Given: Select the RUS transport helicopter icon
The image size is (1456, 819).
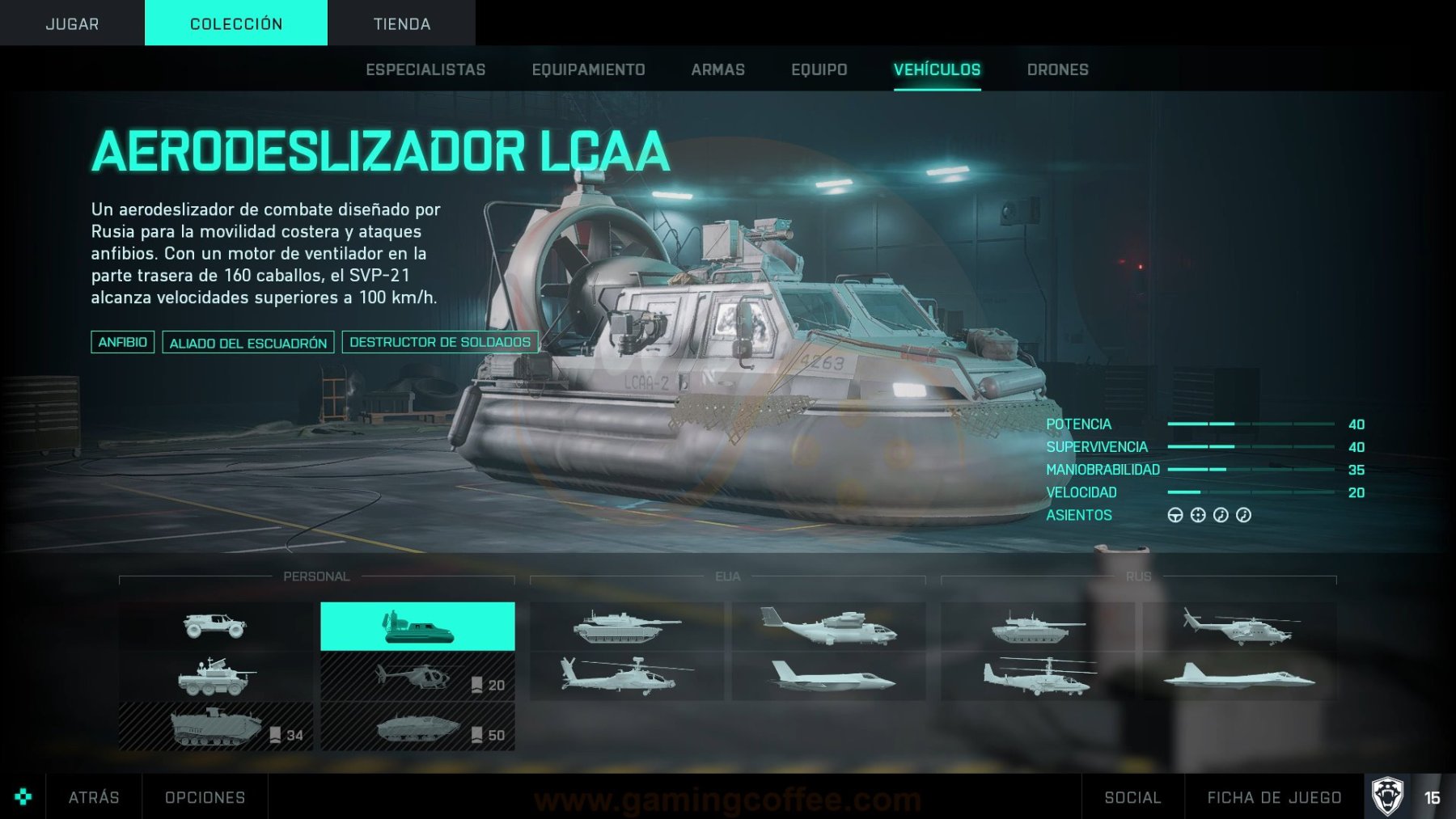Looking at the screenshot, I should coord(1239,626).
